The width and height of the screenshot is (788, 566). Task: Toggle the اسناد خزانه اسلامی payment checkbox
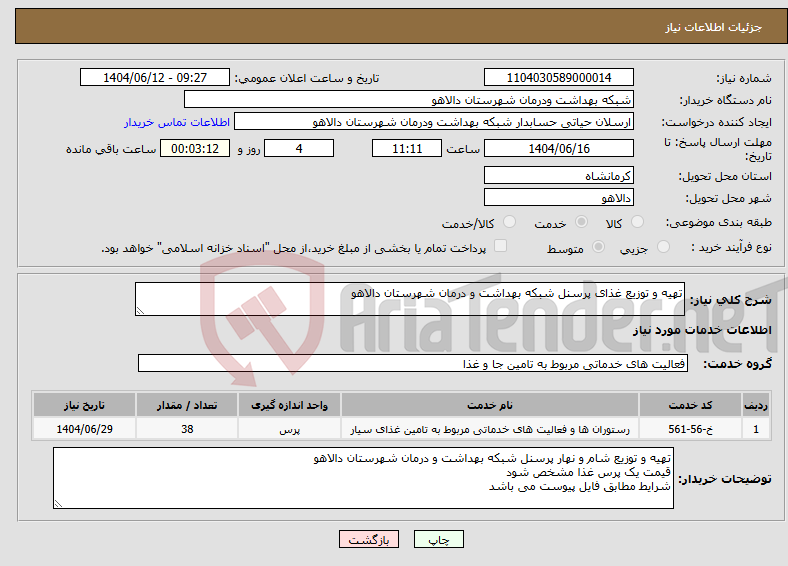point(500,245)
